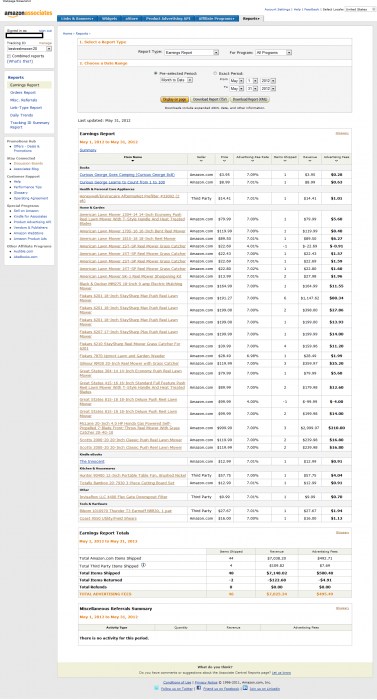Click the Display on page button

[x=175, y=100]
